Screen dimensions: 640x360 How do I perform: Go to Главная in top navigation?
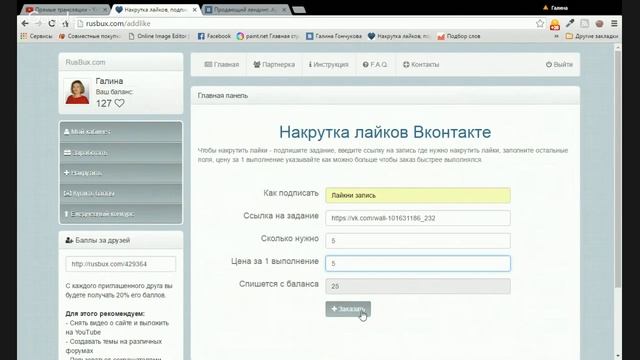pyautogui.click(x=222, y=64)
